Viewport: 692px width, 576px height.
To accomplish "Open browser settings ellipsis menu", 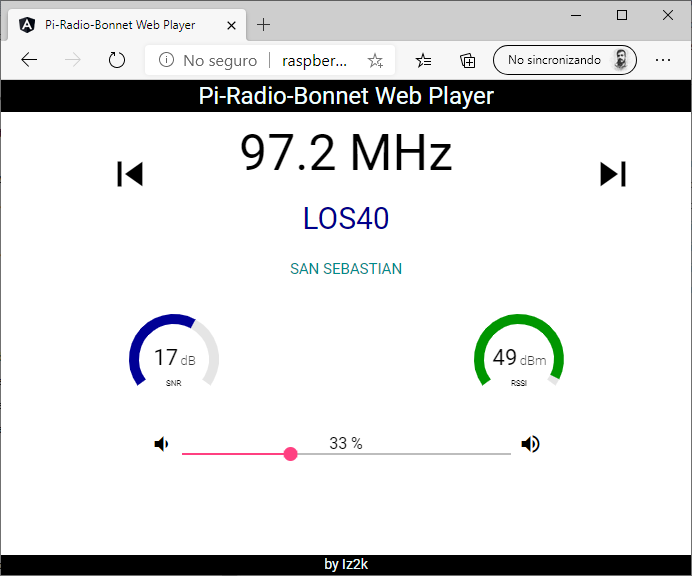I will pyautogui.click(x=663, y=60).
